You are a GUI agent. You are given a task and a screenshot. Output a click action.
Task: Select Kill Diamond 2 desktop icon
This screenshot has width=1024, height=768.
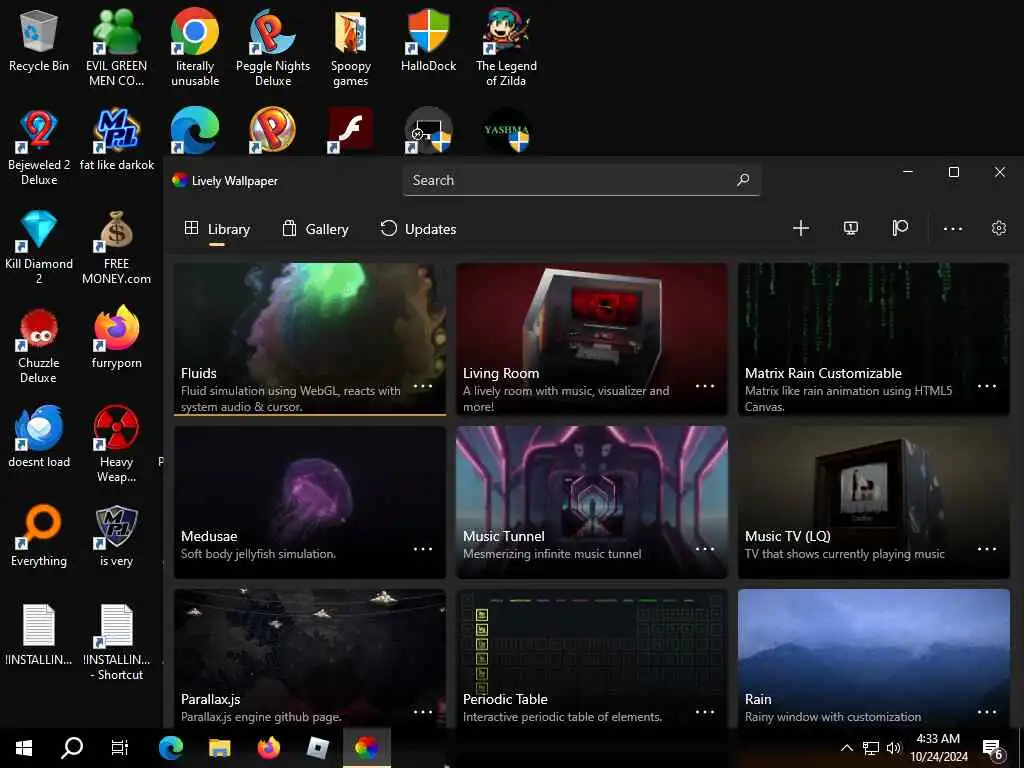click(x=39, y=247)
